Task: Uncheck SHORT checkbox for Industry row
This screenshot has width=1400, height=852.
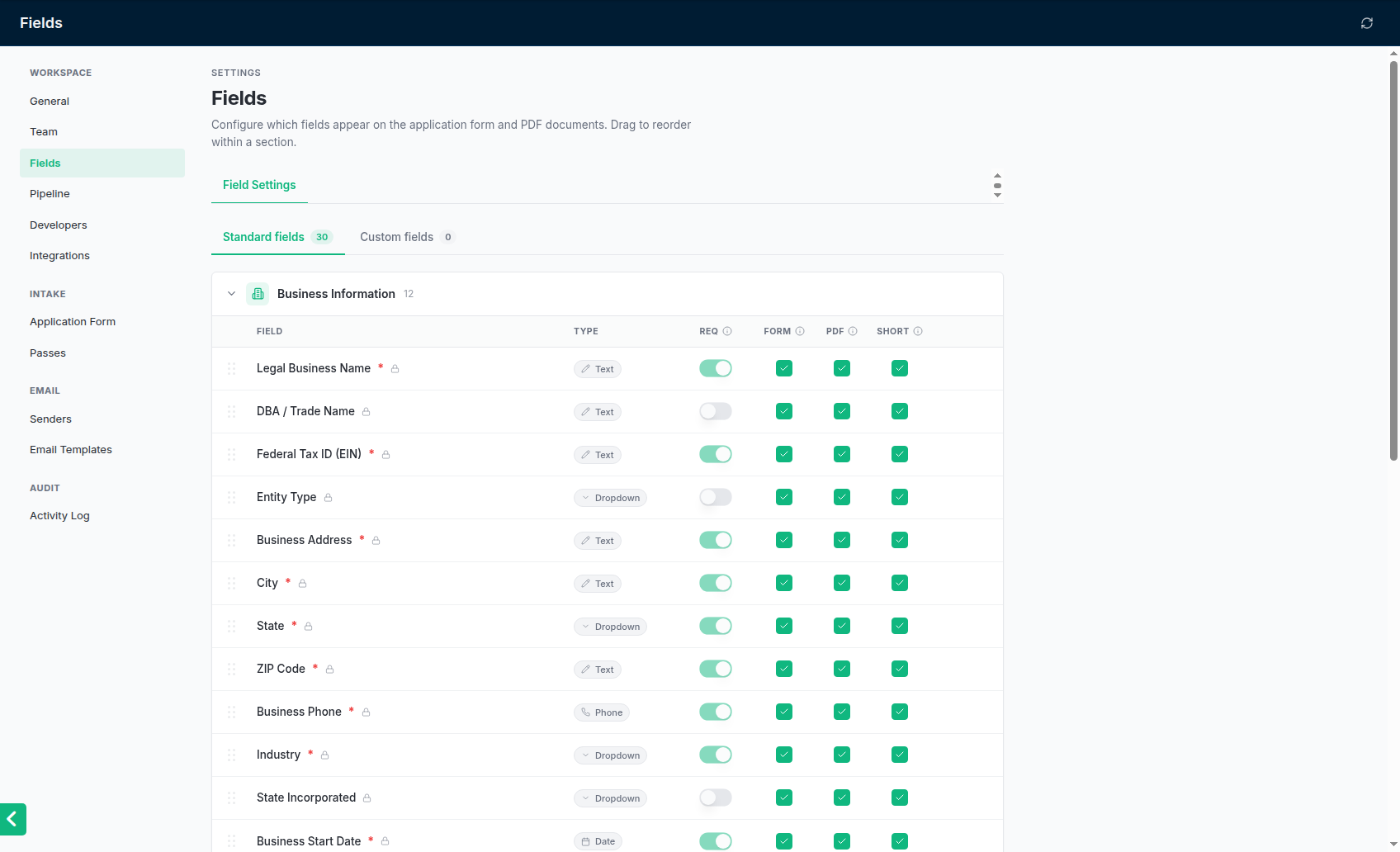Action: pos(900,755)
